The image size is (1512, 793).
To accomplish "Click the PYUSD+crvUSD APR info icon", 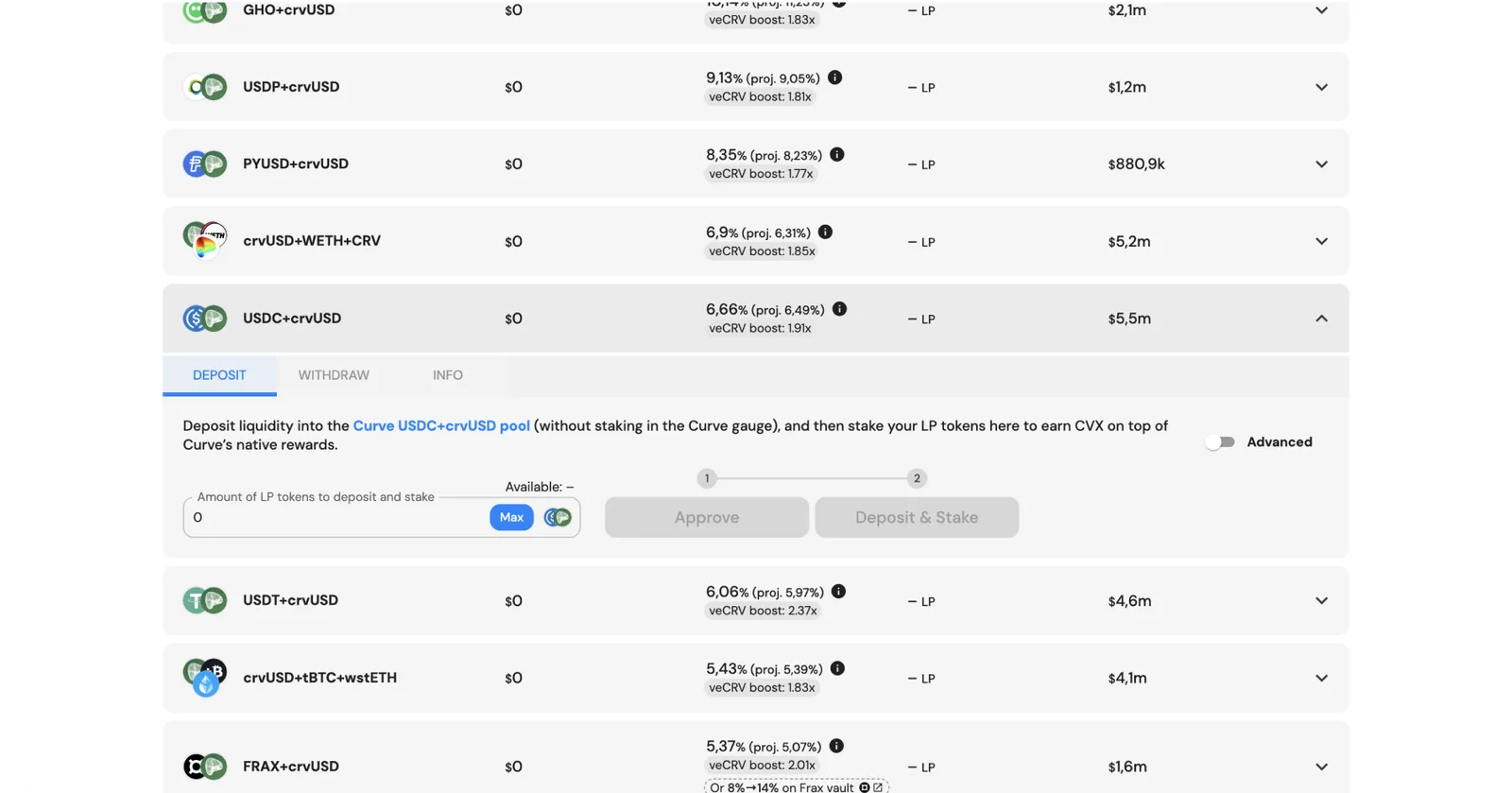I will click(x=836, y=154).
